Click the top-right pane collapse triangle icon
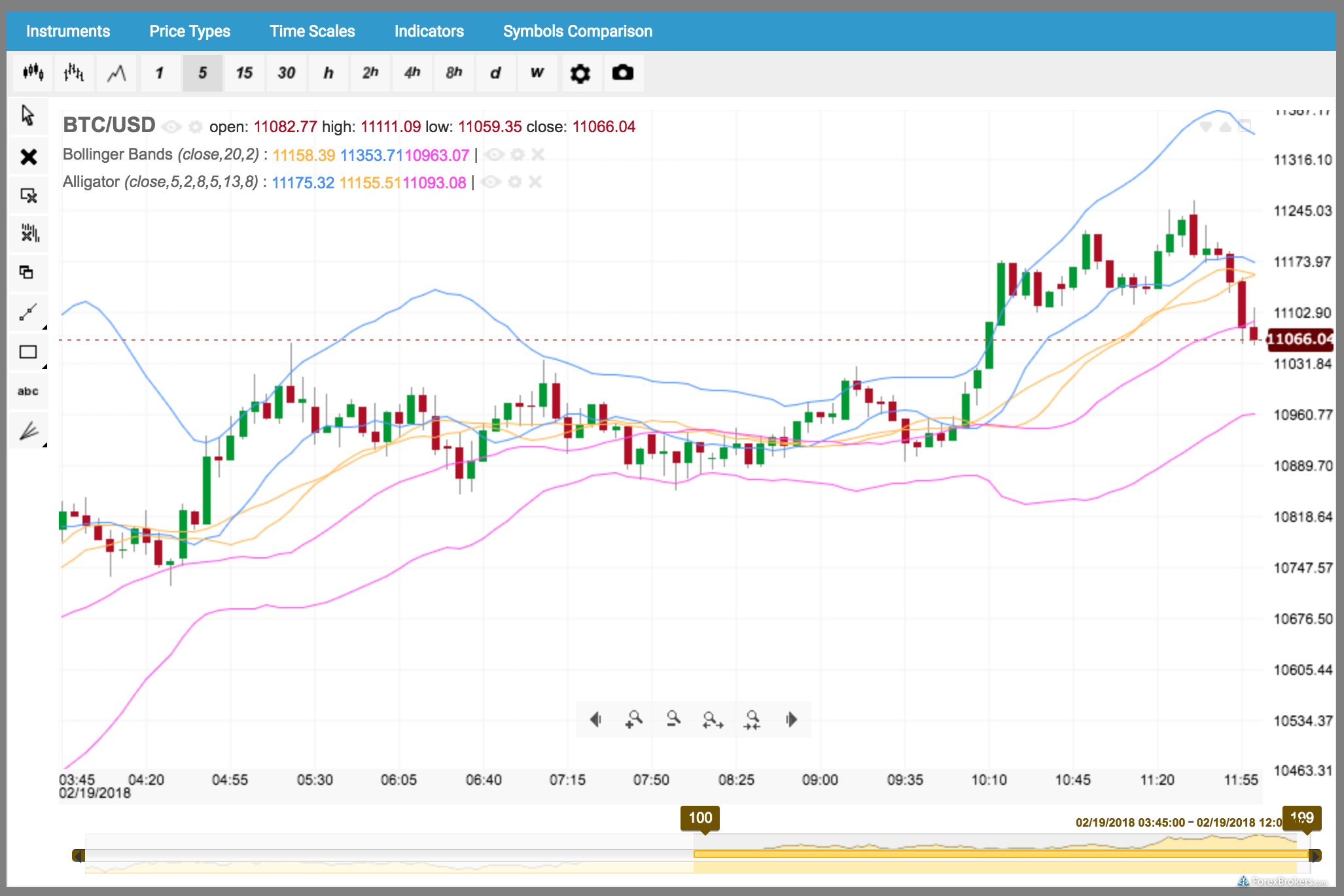 [1226, 126]
